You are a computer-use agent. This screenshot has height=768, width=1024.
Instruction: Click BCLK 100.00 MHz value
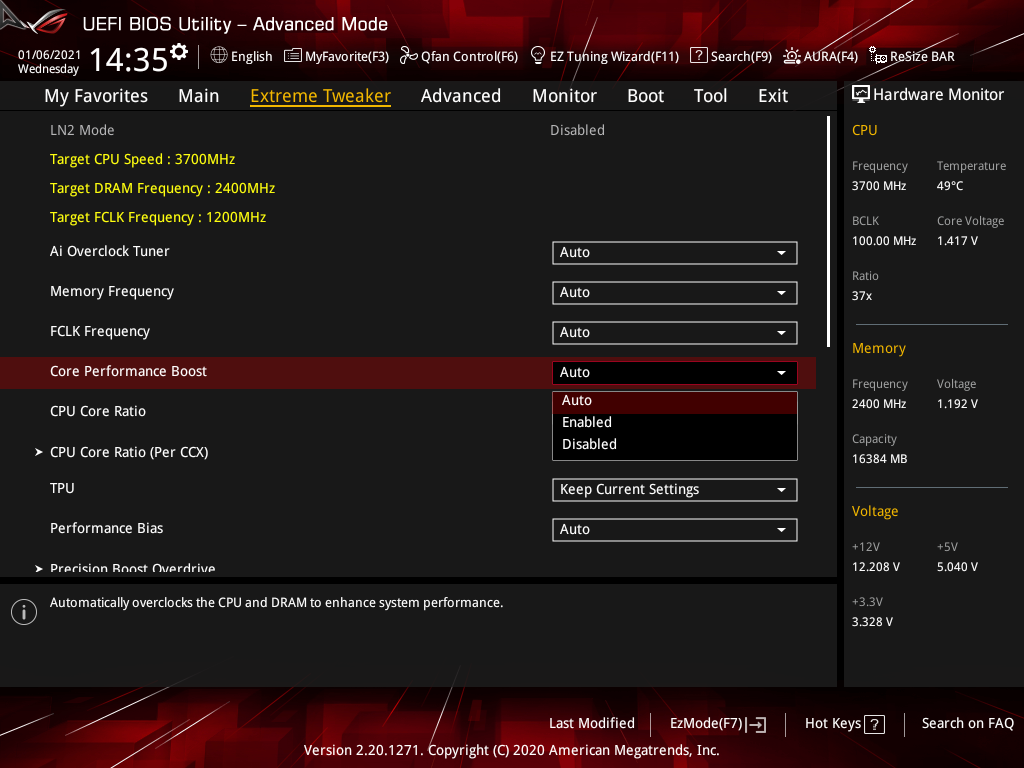884,241
